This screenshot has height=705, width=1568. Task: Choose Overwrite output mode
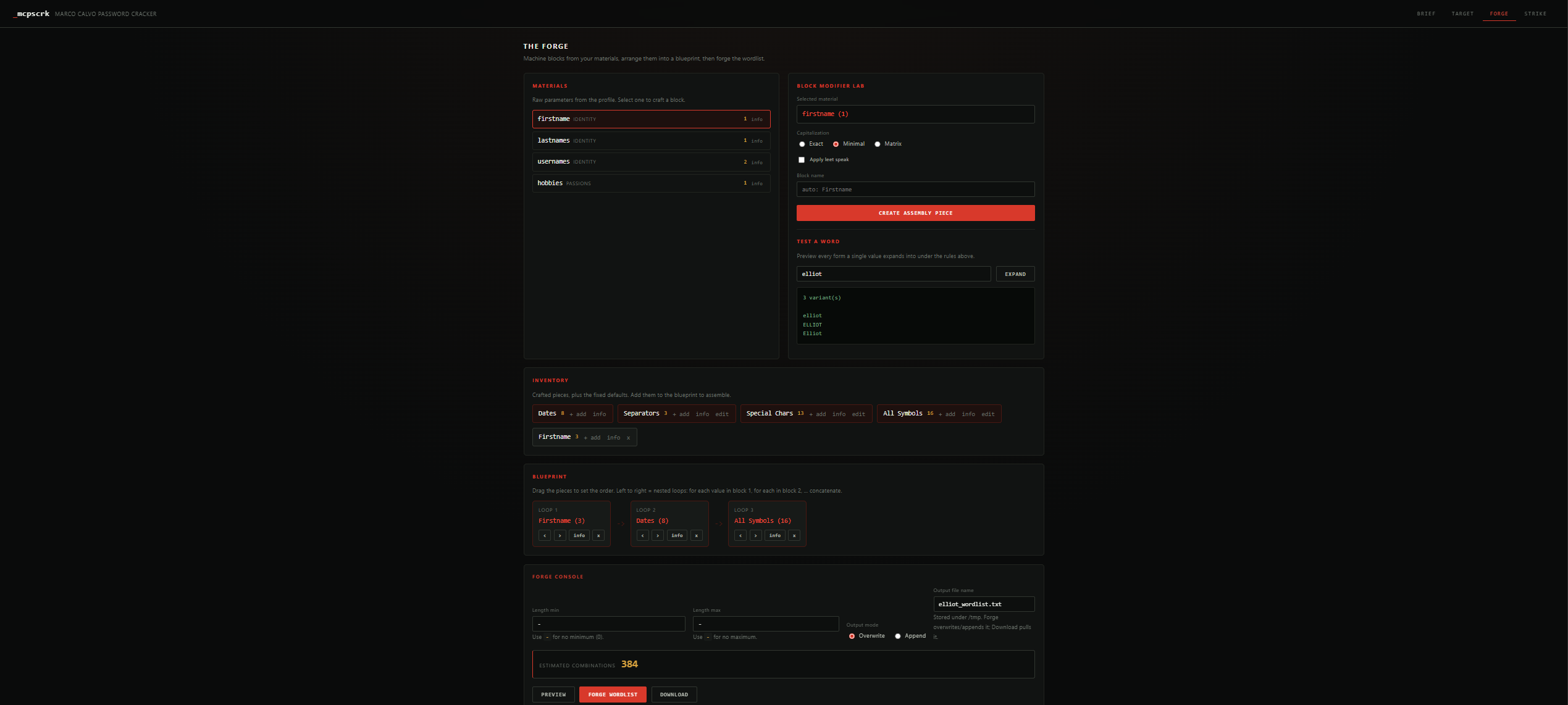(x=852, y=636)
